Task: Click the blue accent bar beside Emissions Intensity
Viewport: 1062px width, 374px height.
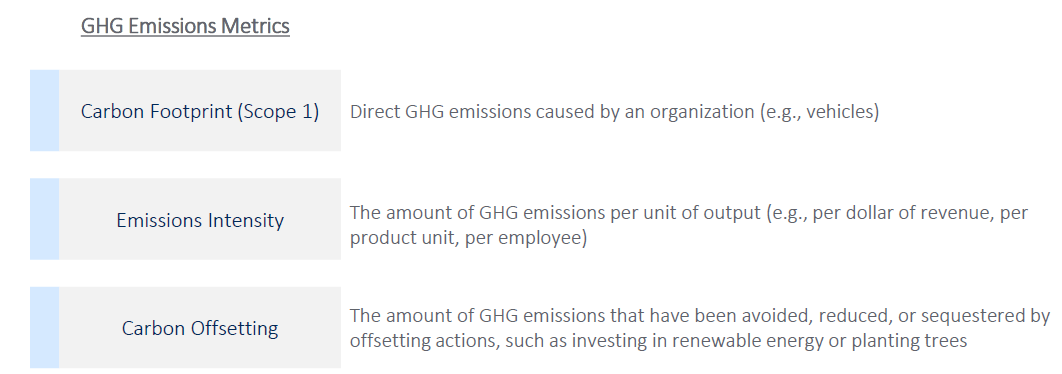Action: (44, 220)
